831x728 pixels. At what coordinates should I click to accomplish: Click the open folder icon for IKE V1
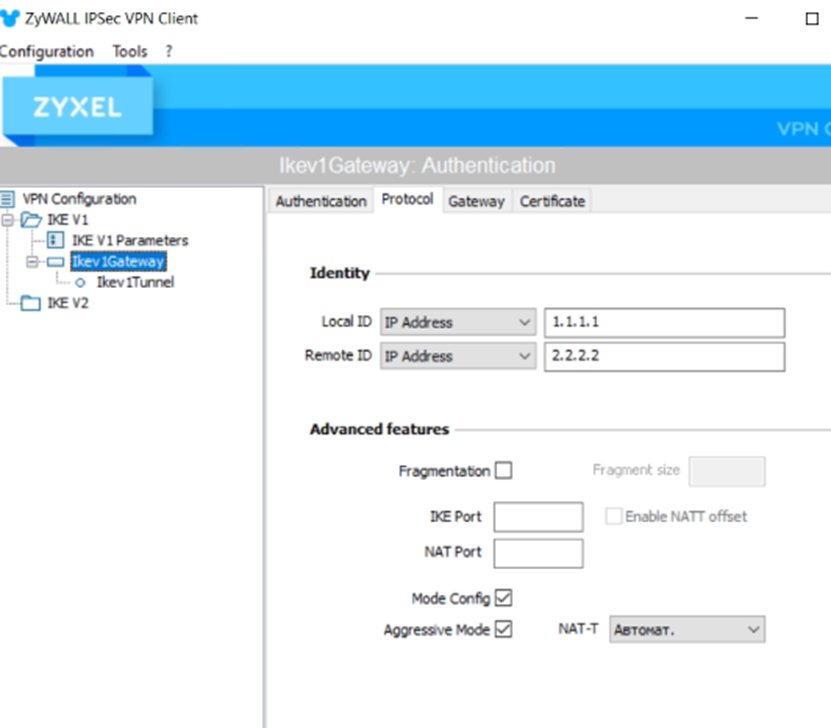tap(31, 219)
